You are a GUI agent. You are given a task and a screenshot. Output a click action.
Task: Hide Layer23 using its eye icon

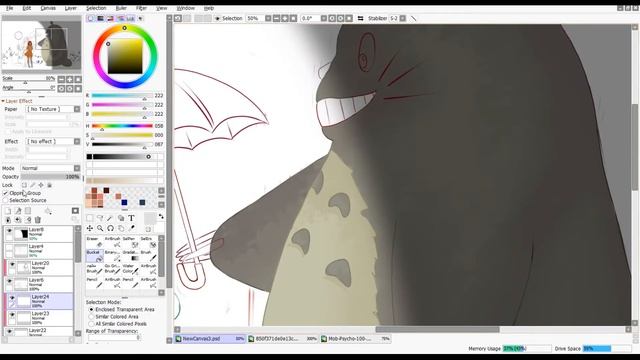click(12, 315)
